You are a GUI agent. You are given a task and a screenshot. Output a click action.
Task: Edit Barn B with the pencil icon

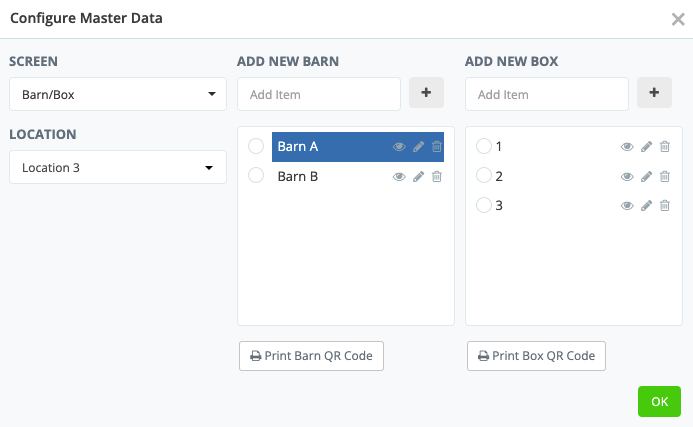click(418, 177)
